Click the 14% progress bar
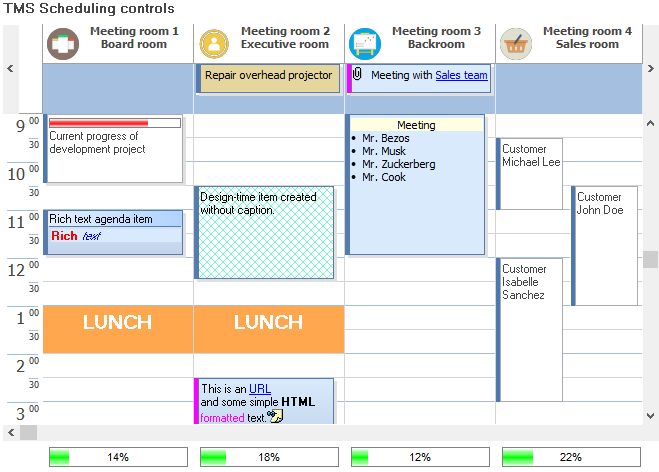659x472 pixels. pyautogui.click(x=118, y=457)
